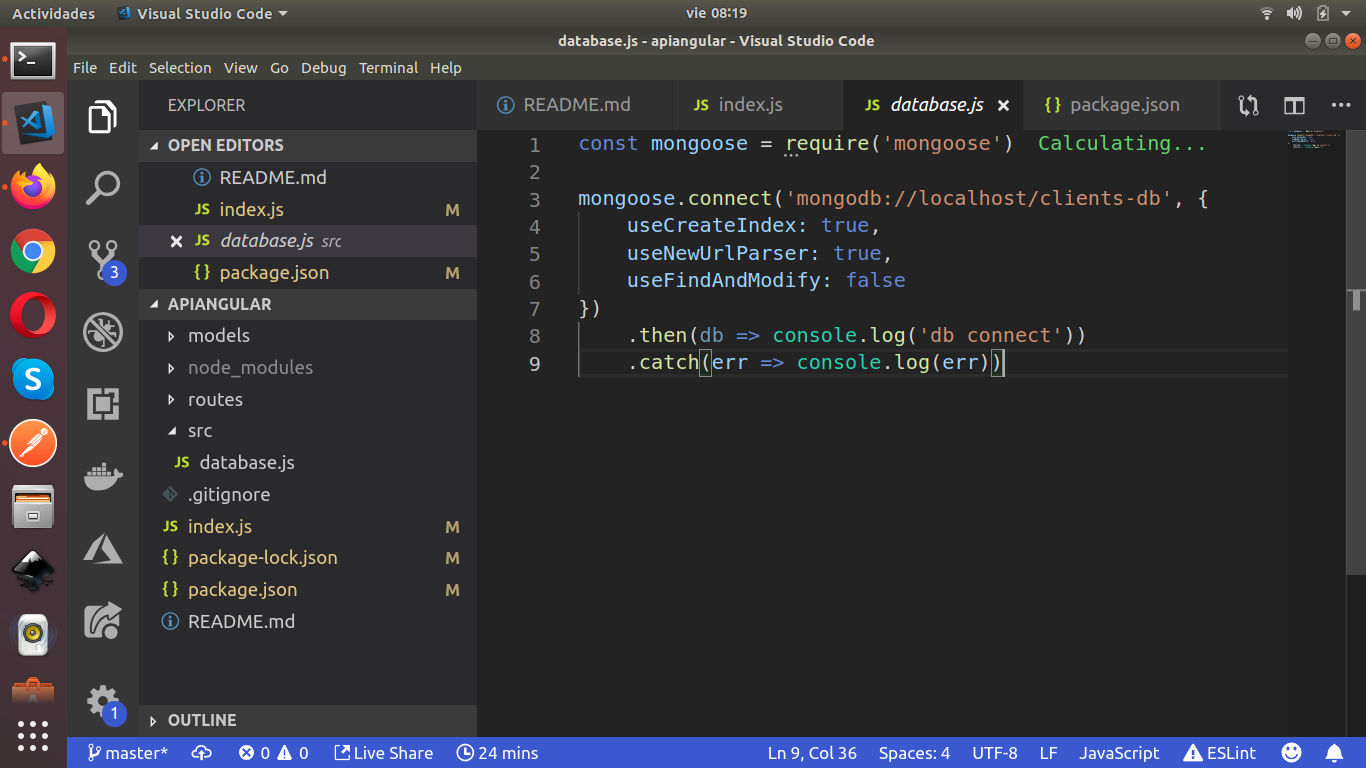Open the Terminal menu in the menu bar
Viewport: 1366px width, 768px height.
(388, 68)
